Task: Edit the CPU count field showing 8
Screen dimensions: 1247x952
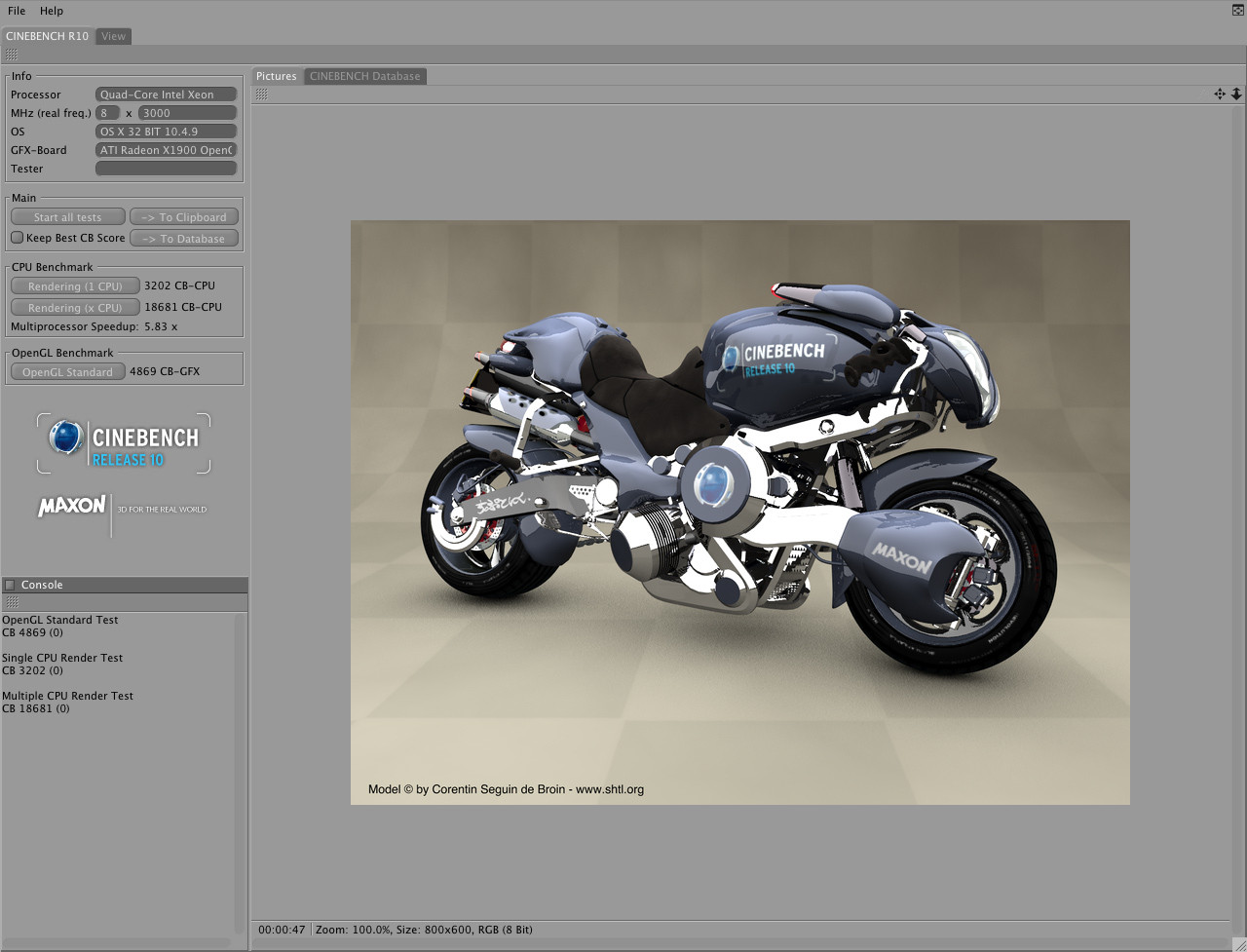Action: [108, 113]
